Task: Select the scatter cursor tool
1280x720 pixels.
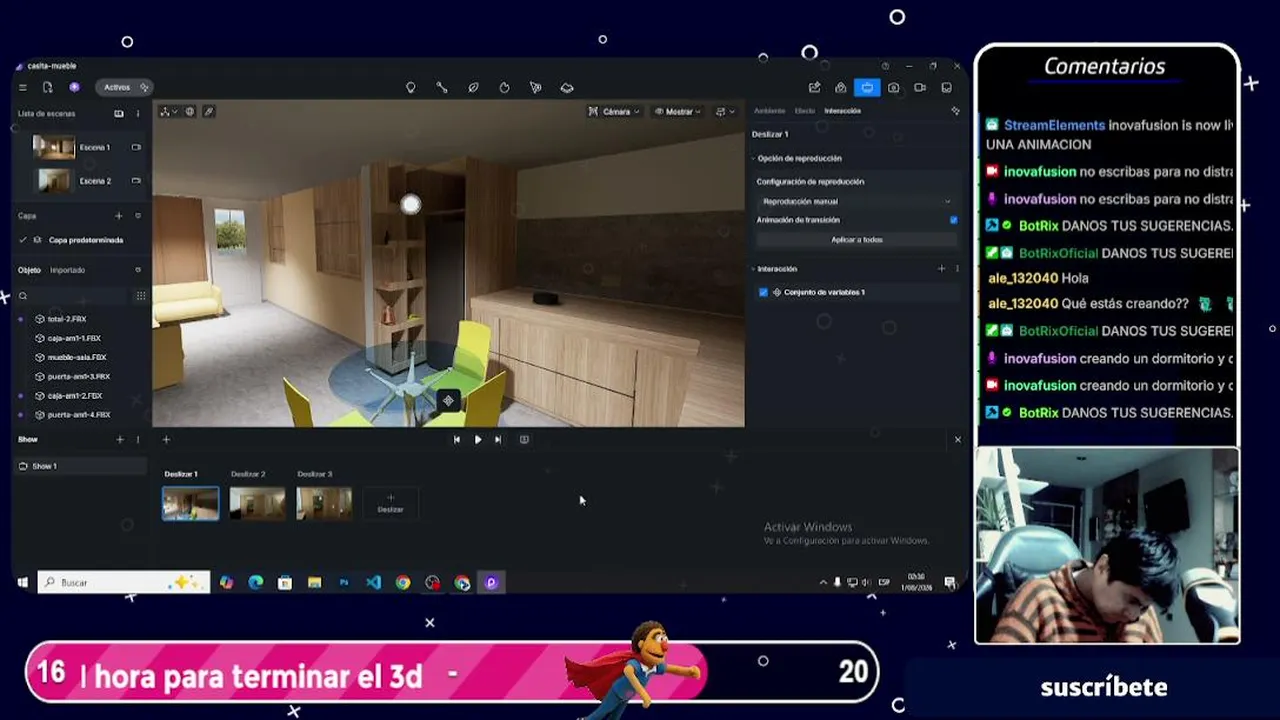Action: pos(536,88)
